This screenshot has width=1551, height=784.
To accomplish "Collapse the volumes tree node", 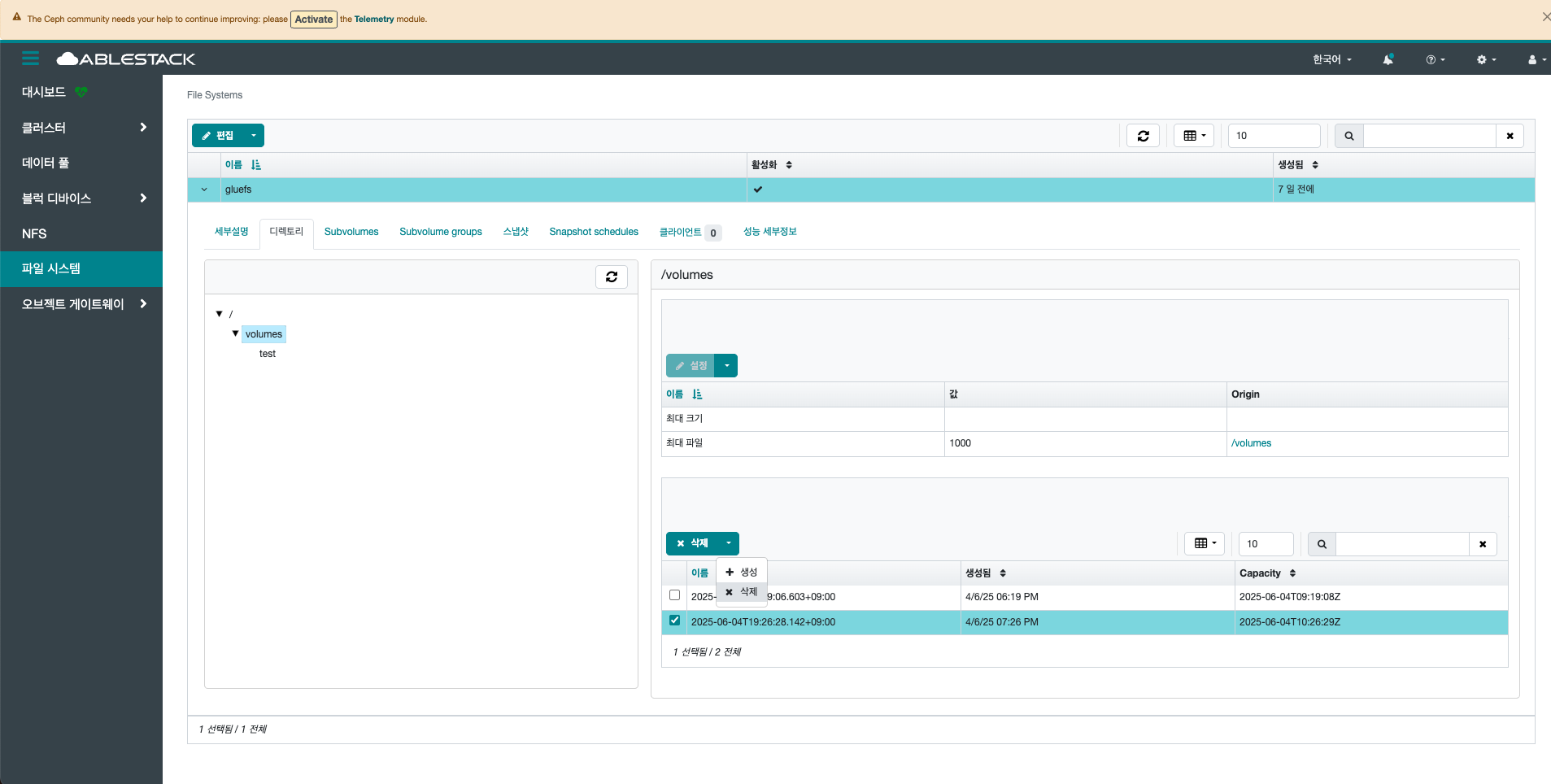I will coord(236,333).
